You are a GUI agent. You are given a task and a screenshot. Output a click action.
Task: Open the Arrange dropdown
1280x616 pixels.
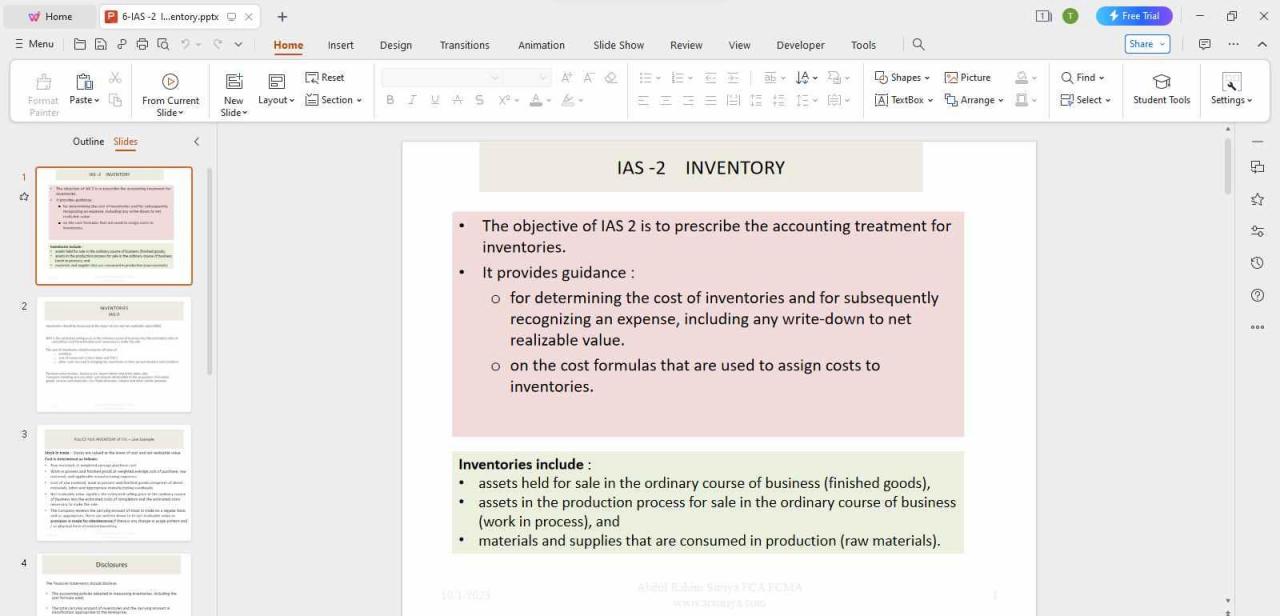974,100
